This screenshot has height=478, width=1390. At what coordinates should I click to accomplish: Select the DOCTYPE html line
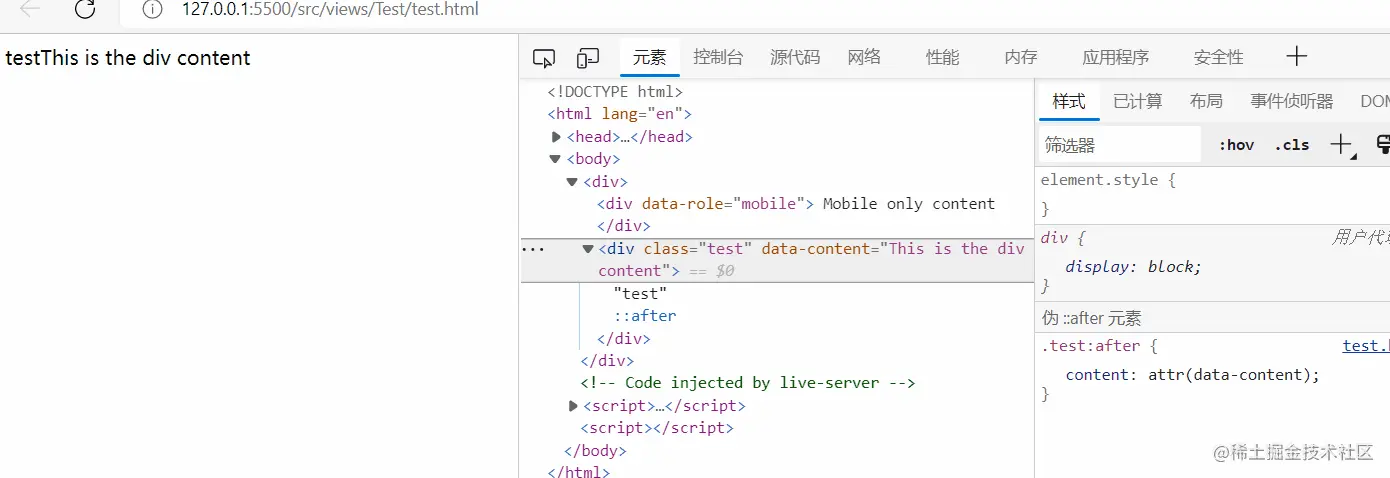615,92
